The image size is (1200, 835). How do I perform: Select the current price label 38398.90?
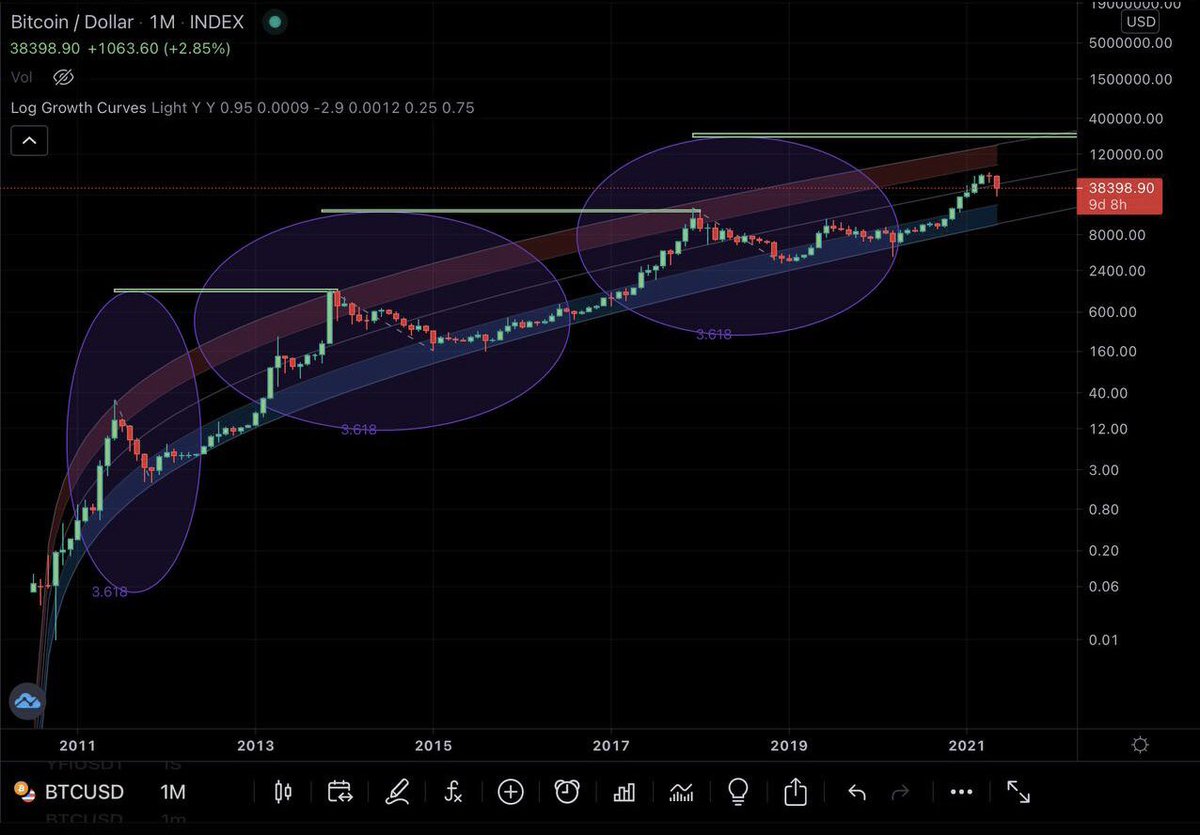click(1119, 187)
